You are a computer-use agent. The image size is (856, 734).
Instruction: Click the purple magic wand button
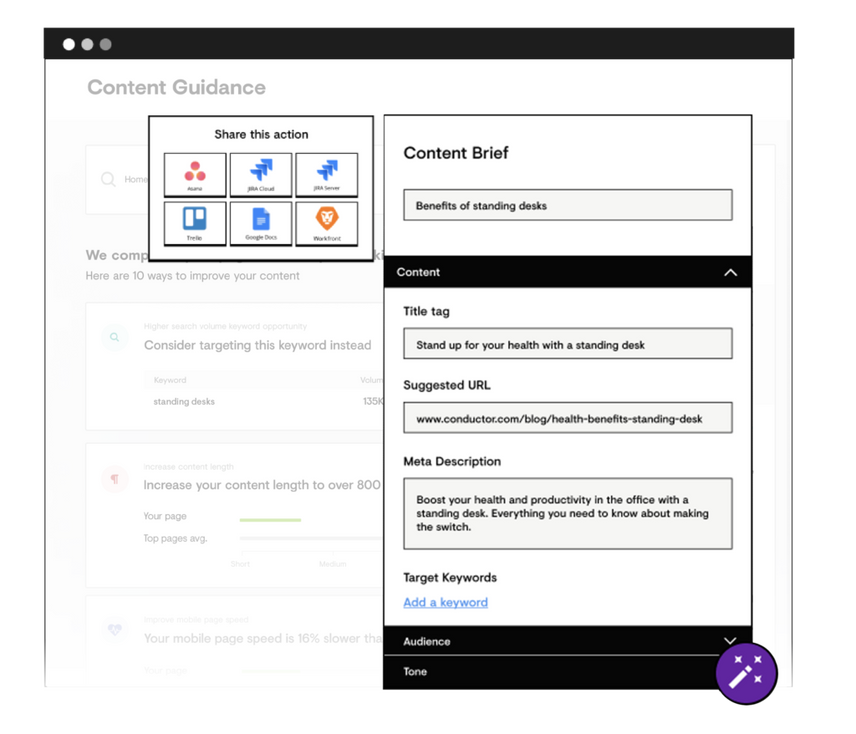(746, 673)
